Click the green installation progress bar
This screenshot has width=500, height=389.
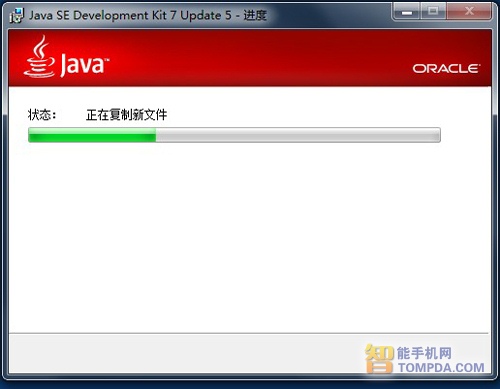(234, 135)
